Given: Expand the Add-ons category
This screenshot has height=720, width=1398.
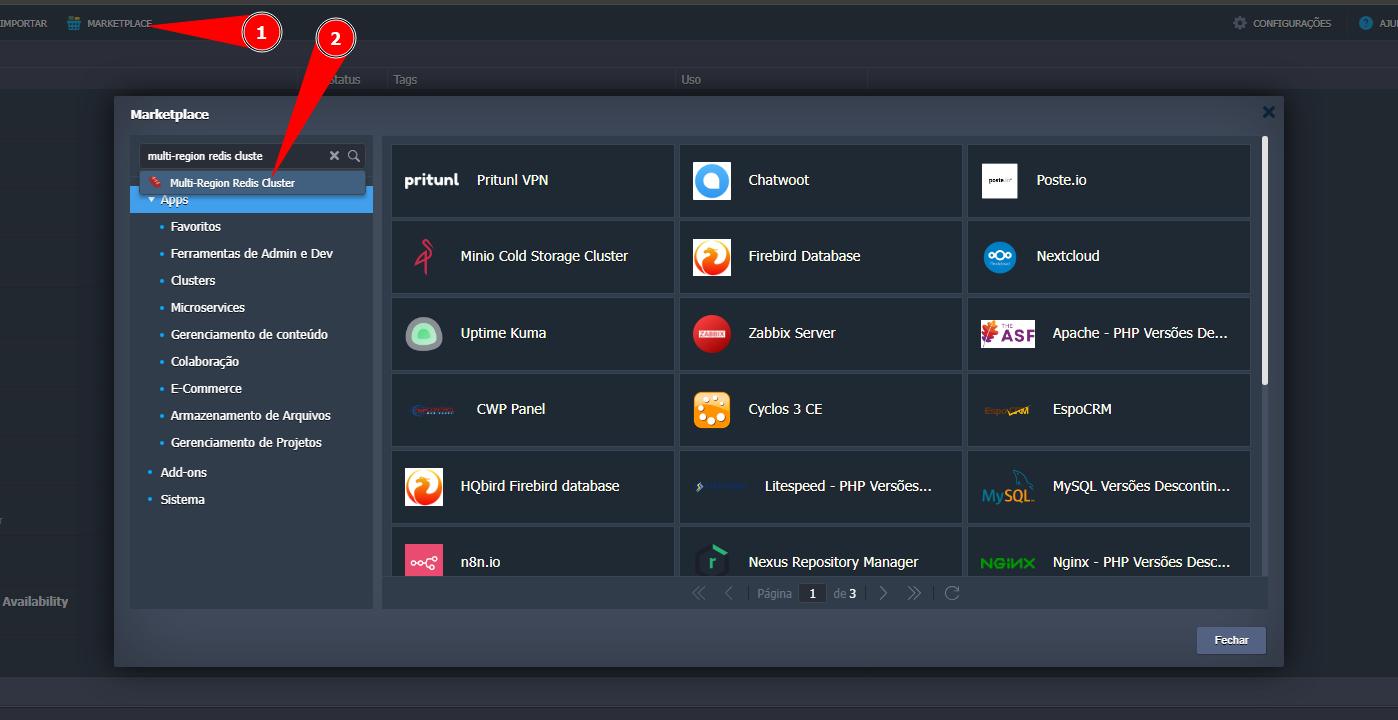Looking at the screenshot, I should pos(183,472).
